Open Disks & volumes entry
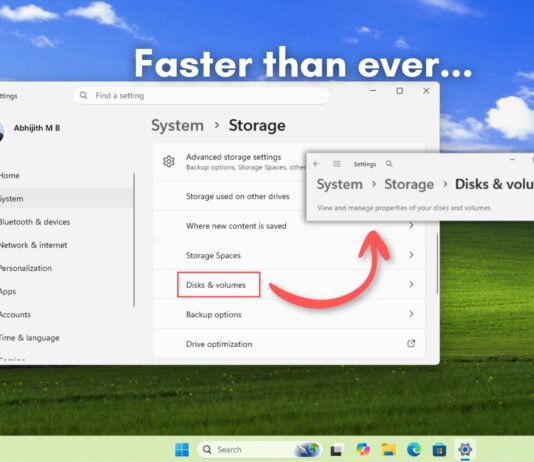The height and width of the screenshot is (462, 534). pyautogui.click(x=289, y=284)
